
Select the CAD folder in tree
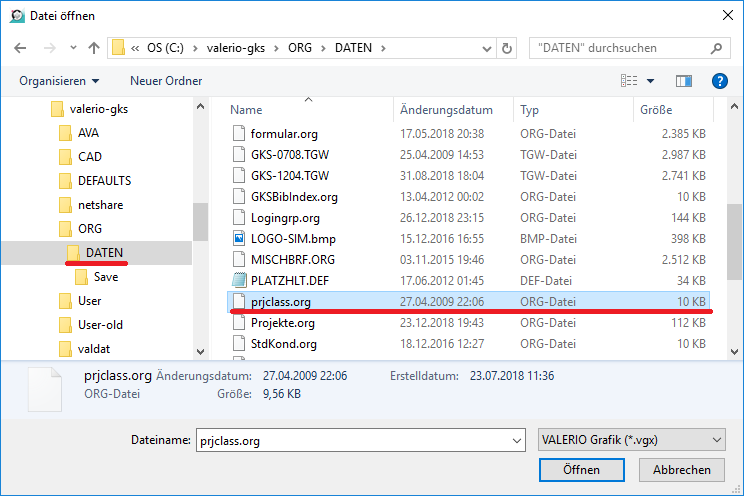(89, 156)
